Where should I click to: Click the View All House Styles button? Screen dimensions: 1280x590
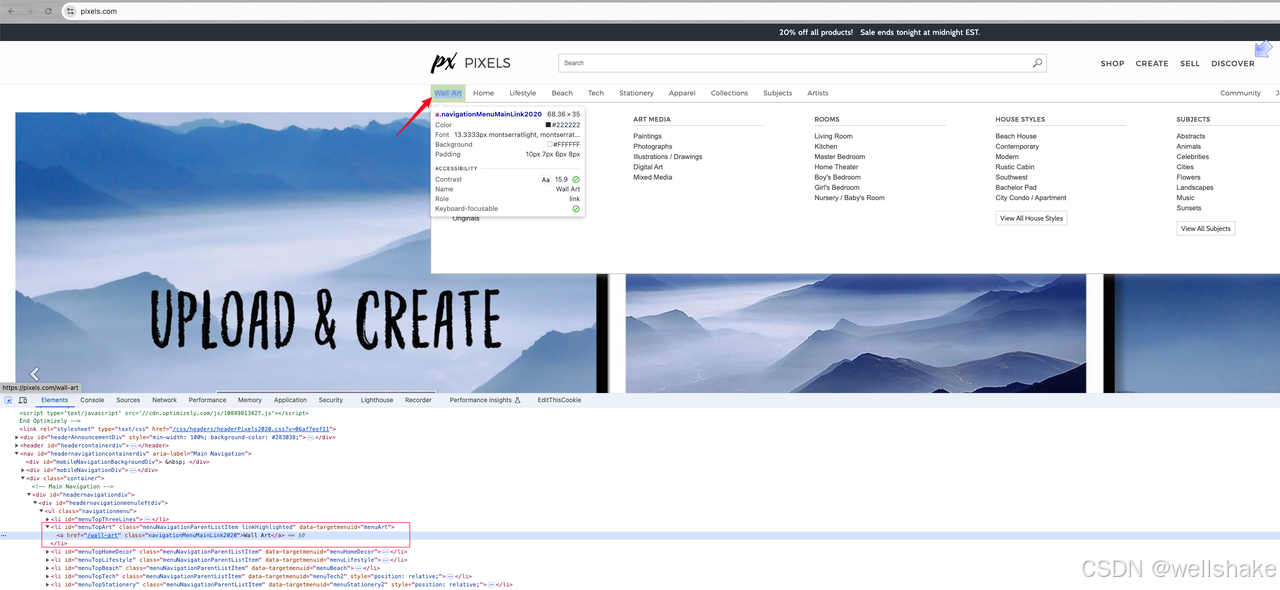tap(1032, 218)
